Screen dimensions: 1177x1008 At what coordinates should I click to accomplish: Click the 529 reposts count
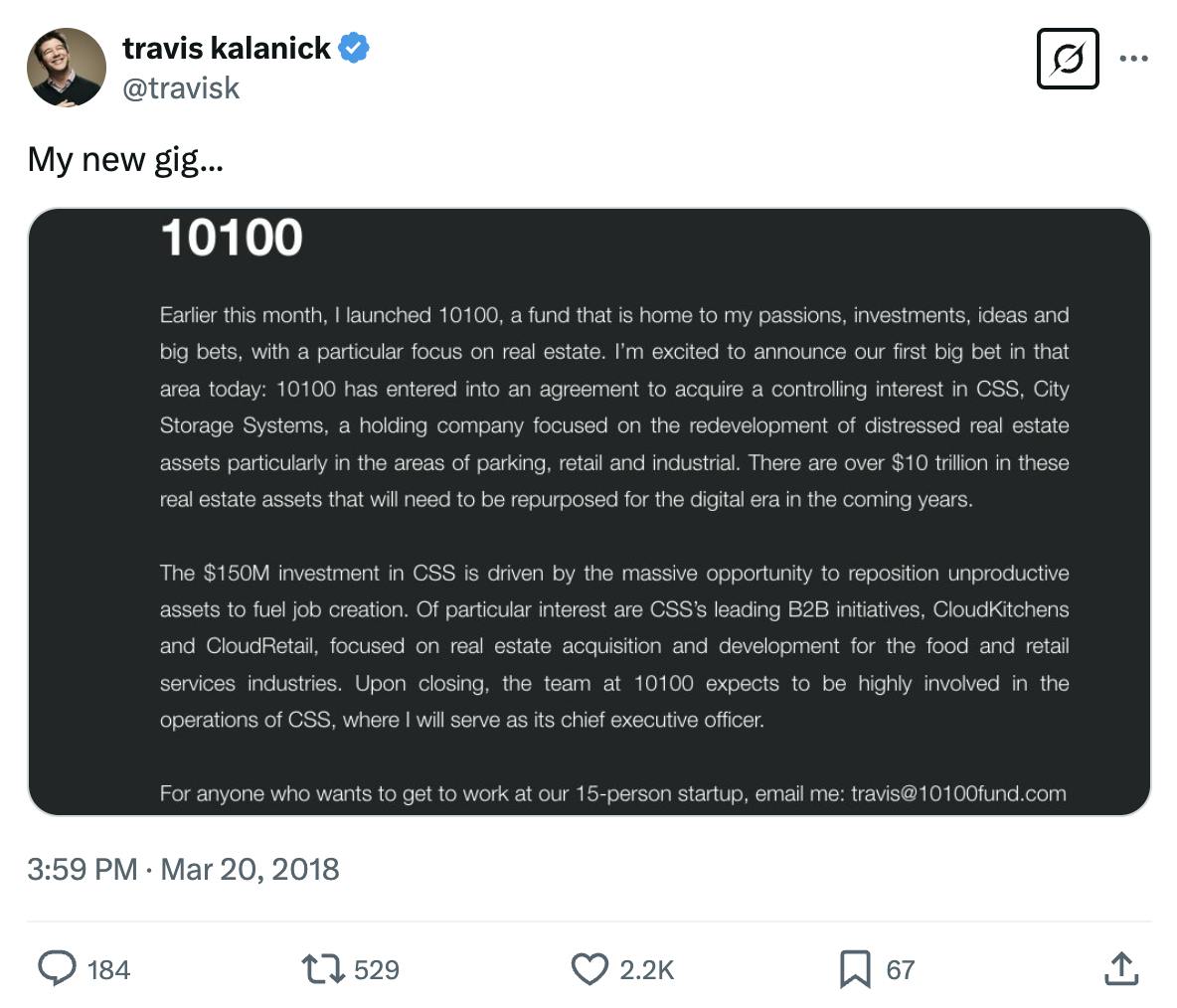click(376, 969)
